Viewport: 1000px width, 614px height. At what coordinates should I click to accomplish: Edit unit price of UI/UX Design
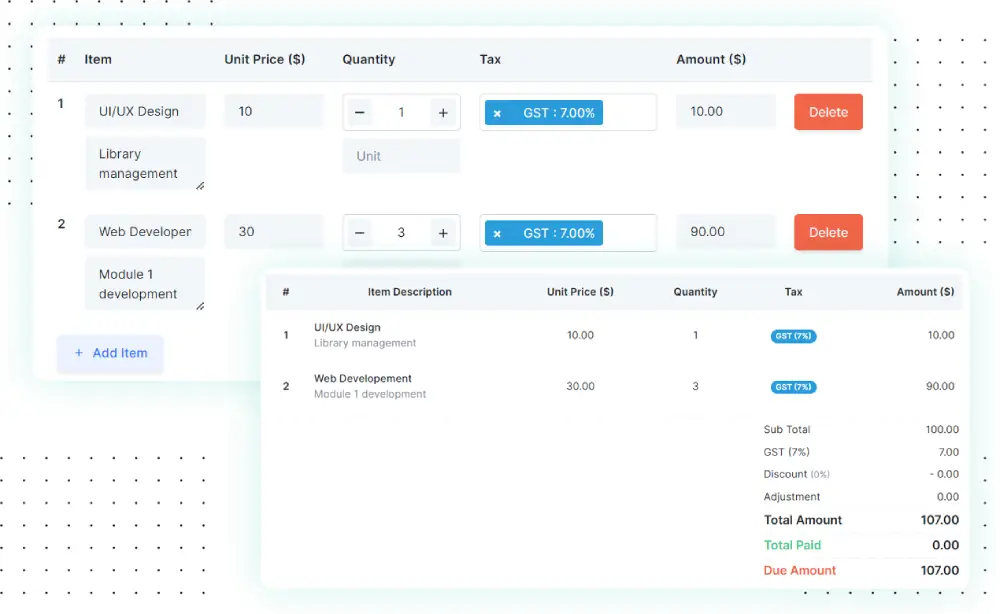pos(273,112)
